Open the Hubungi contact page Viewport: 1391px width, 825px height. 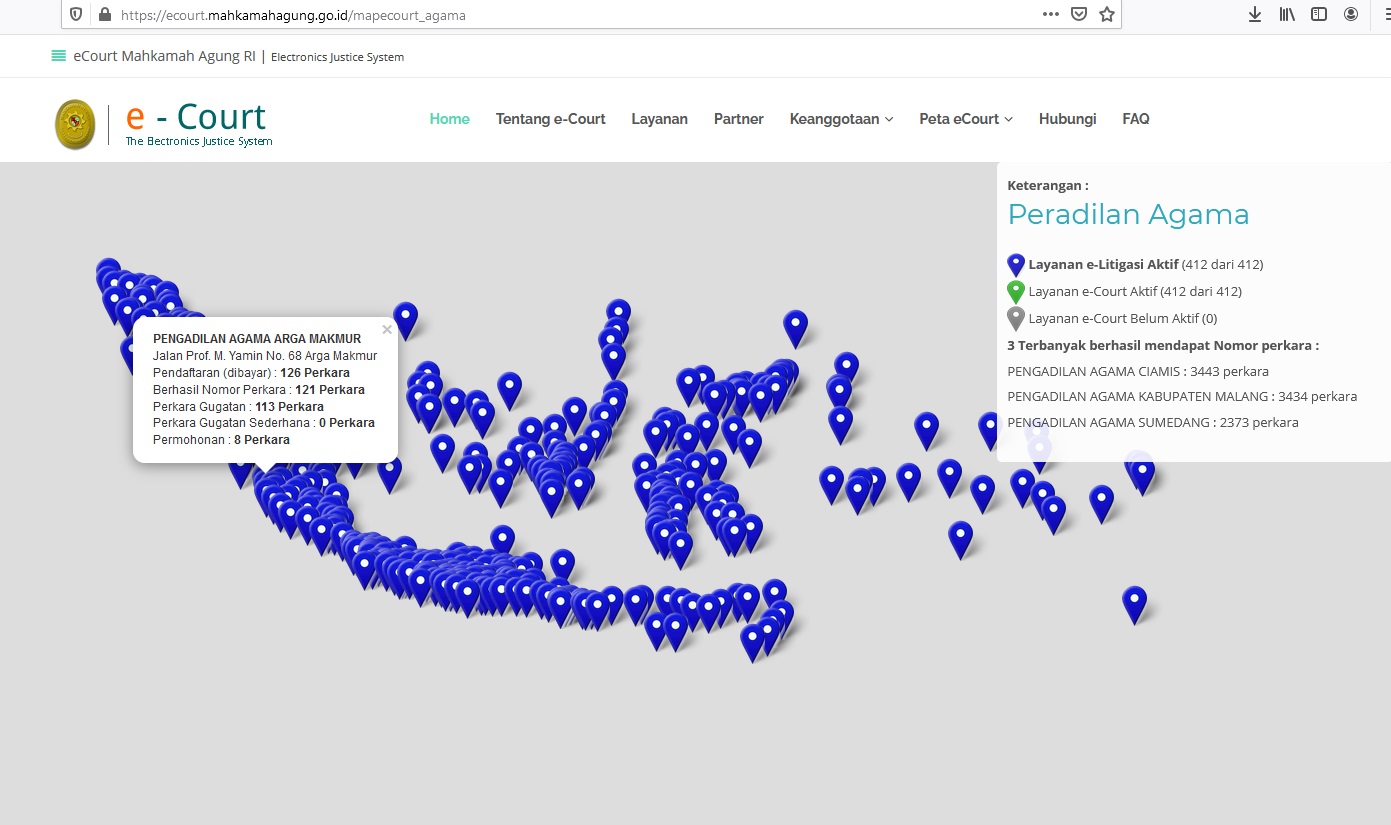coord(1068,119)
